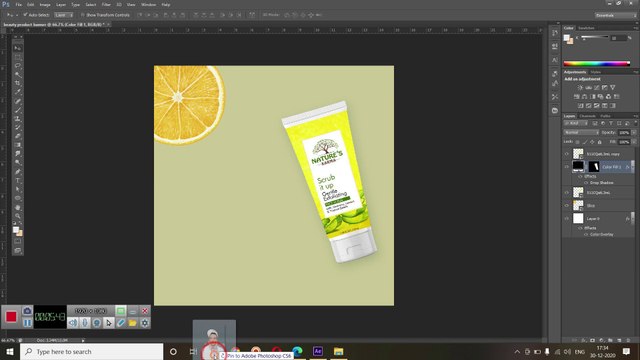Open the layer blend mode dropdown

coord(581,133)
